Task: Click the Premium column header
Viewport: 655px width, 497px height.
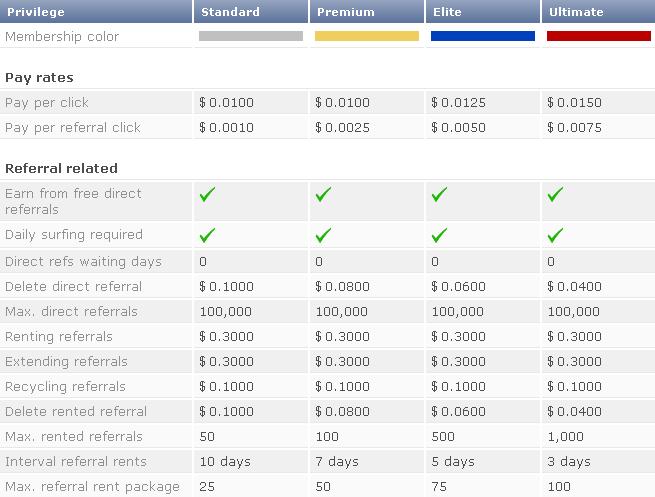Action: (x=366, y=11)
